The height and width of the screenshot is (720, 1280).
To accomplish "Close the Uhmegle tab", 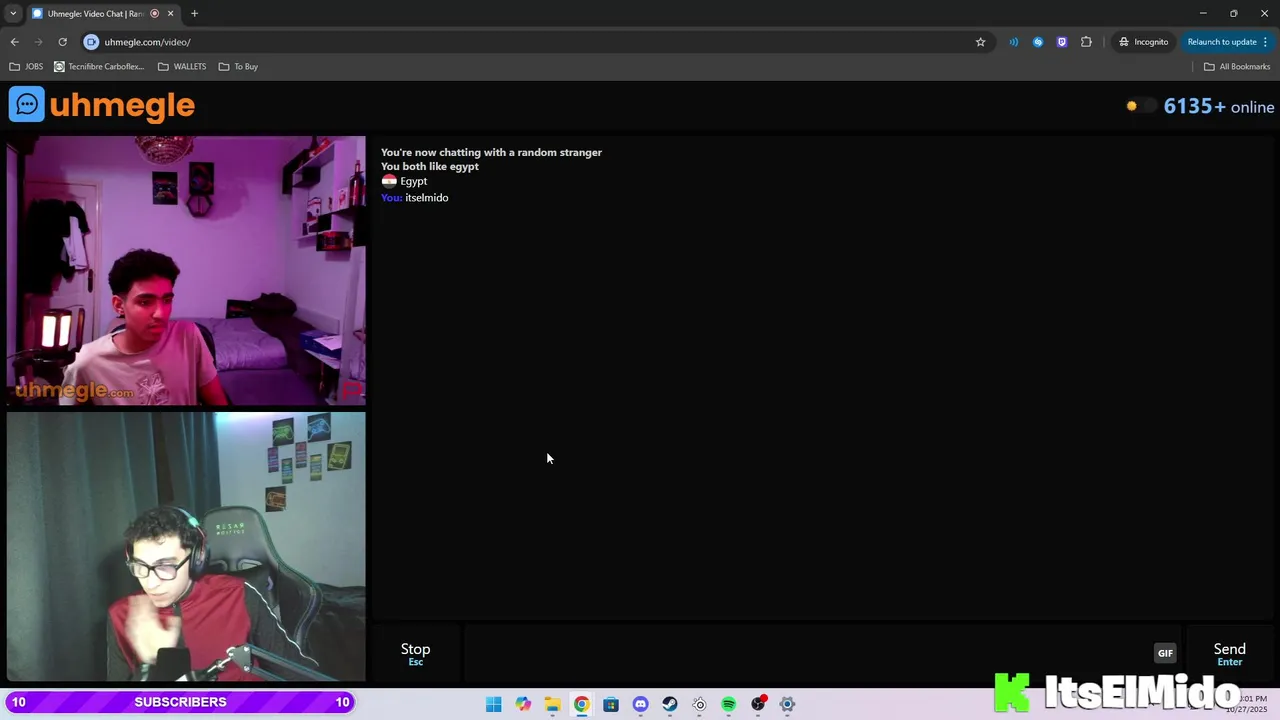I will pyautogui.click(x=171, y=14).
